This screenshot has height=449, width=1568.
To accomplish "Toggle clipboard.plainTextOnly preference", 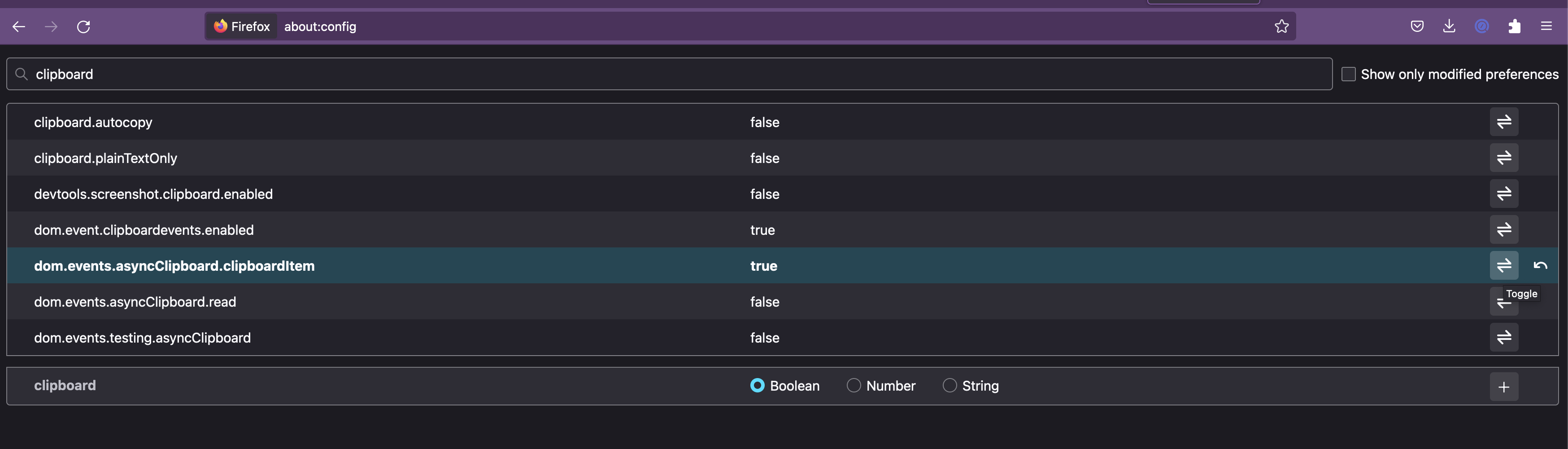I will click(1504, 158).
